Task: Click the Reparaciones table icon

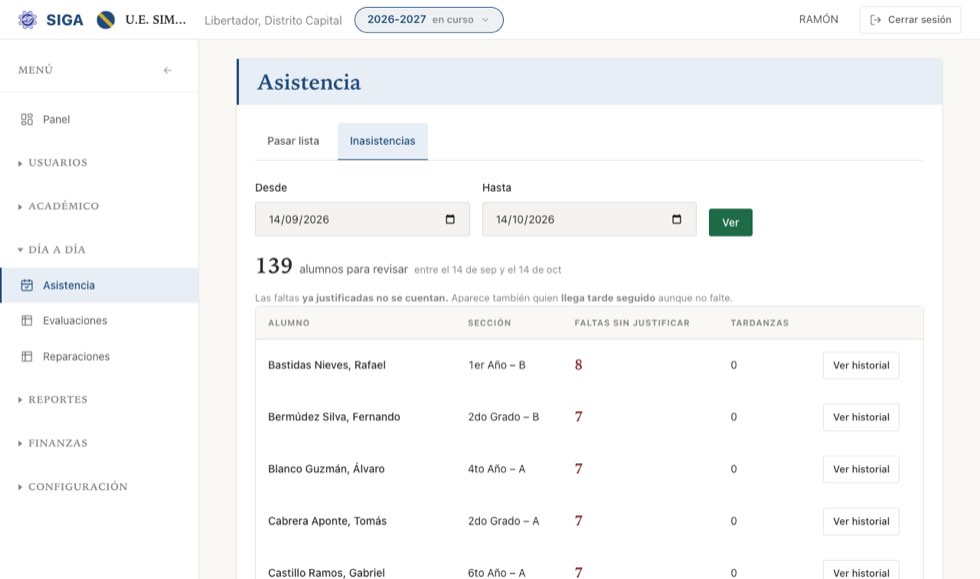Action: [x=27, y=356]
